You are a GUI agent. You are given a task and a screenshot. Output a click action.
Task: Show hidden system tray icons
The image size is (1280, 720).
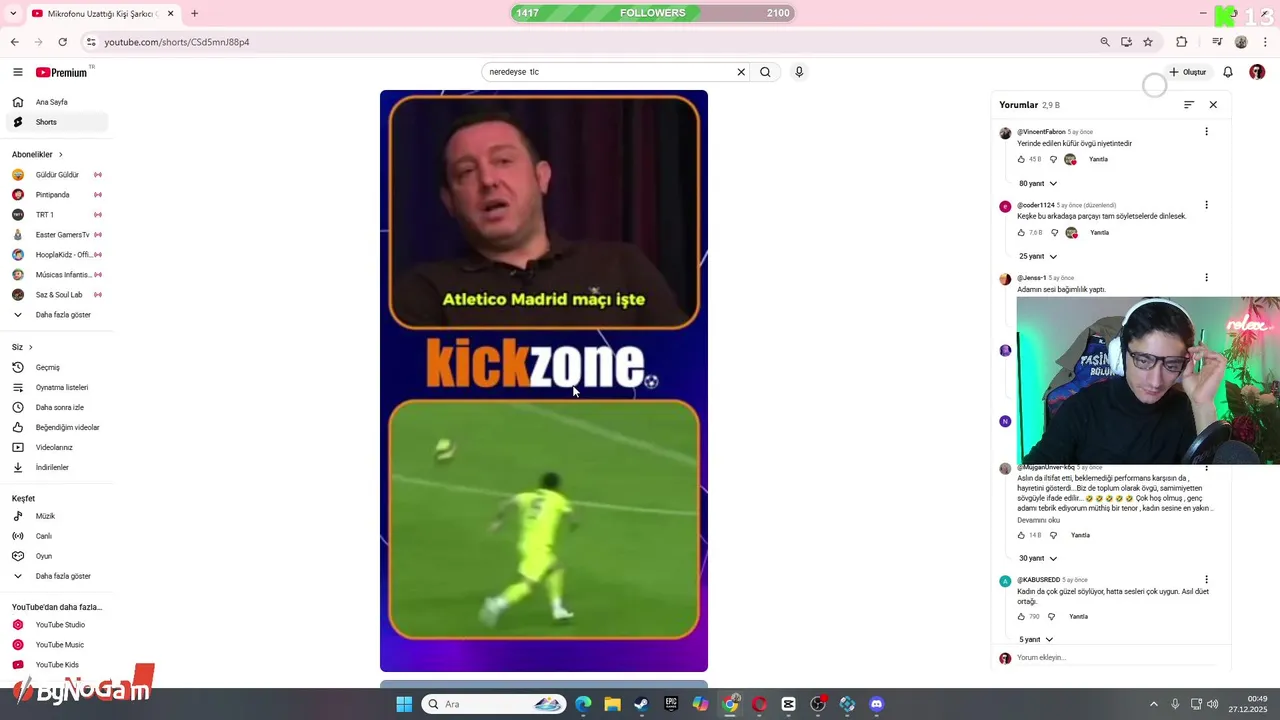1153,704
